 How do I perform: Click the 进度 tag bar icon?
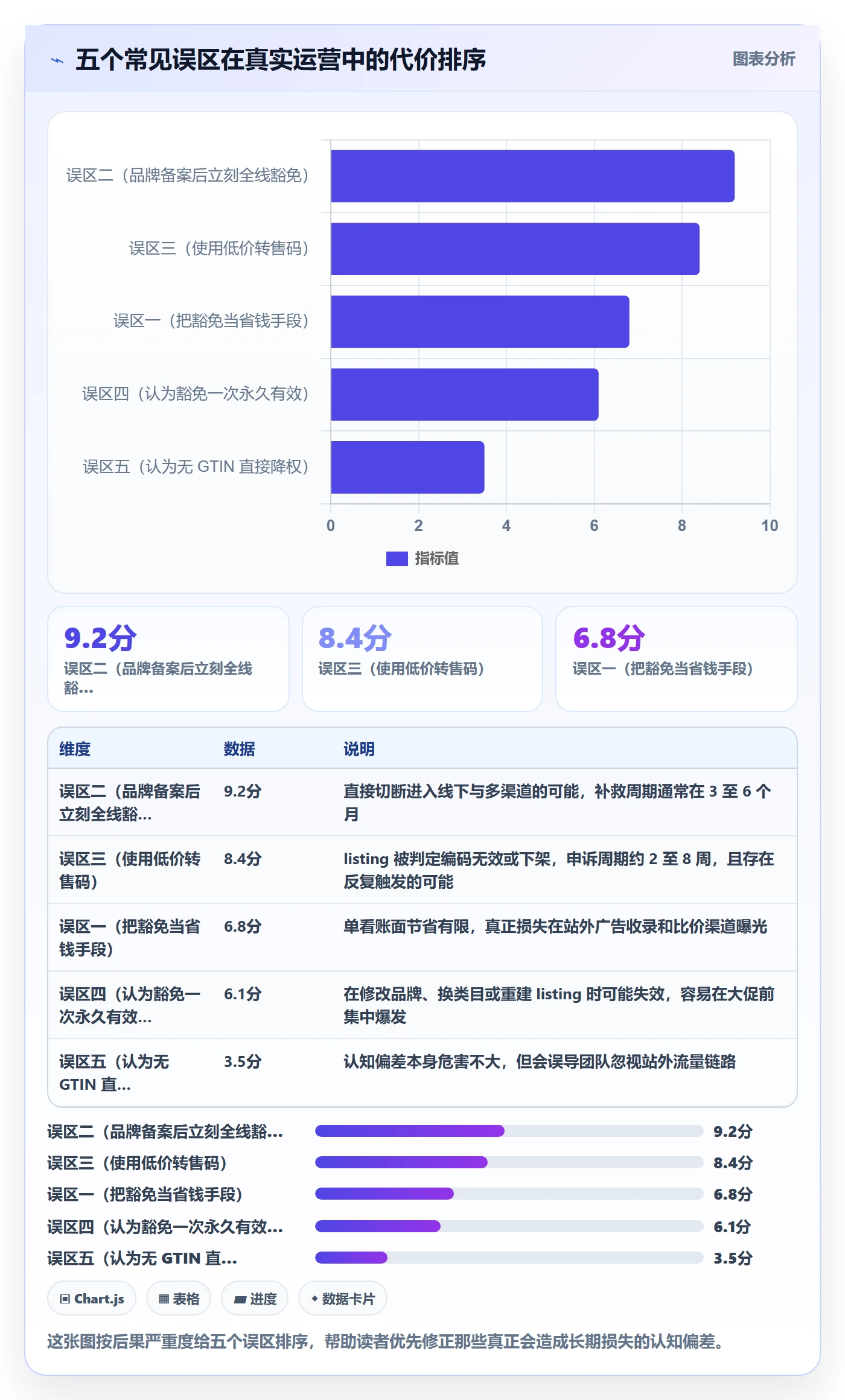[240, 1299]
